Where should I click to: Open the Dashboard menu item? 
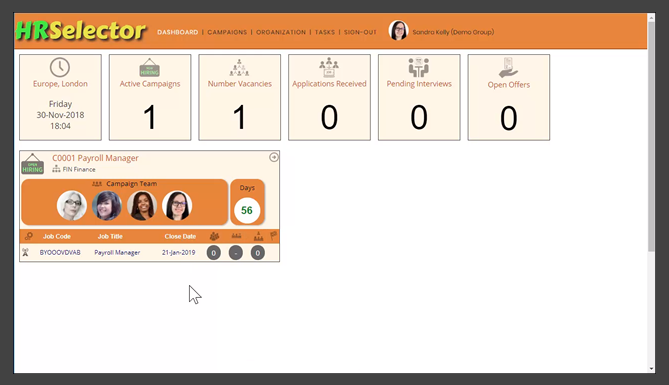point(177,32)
